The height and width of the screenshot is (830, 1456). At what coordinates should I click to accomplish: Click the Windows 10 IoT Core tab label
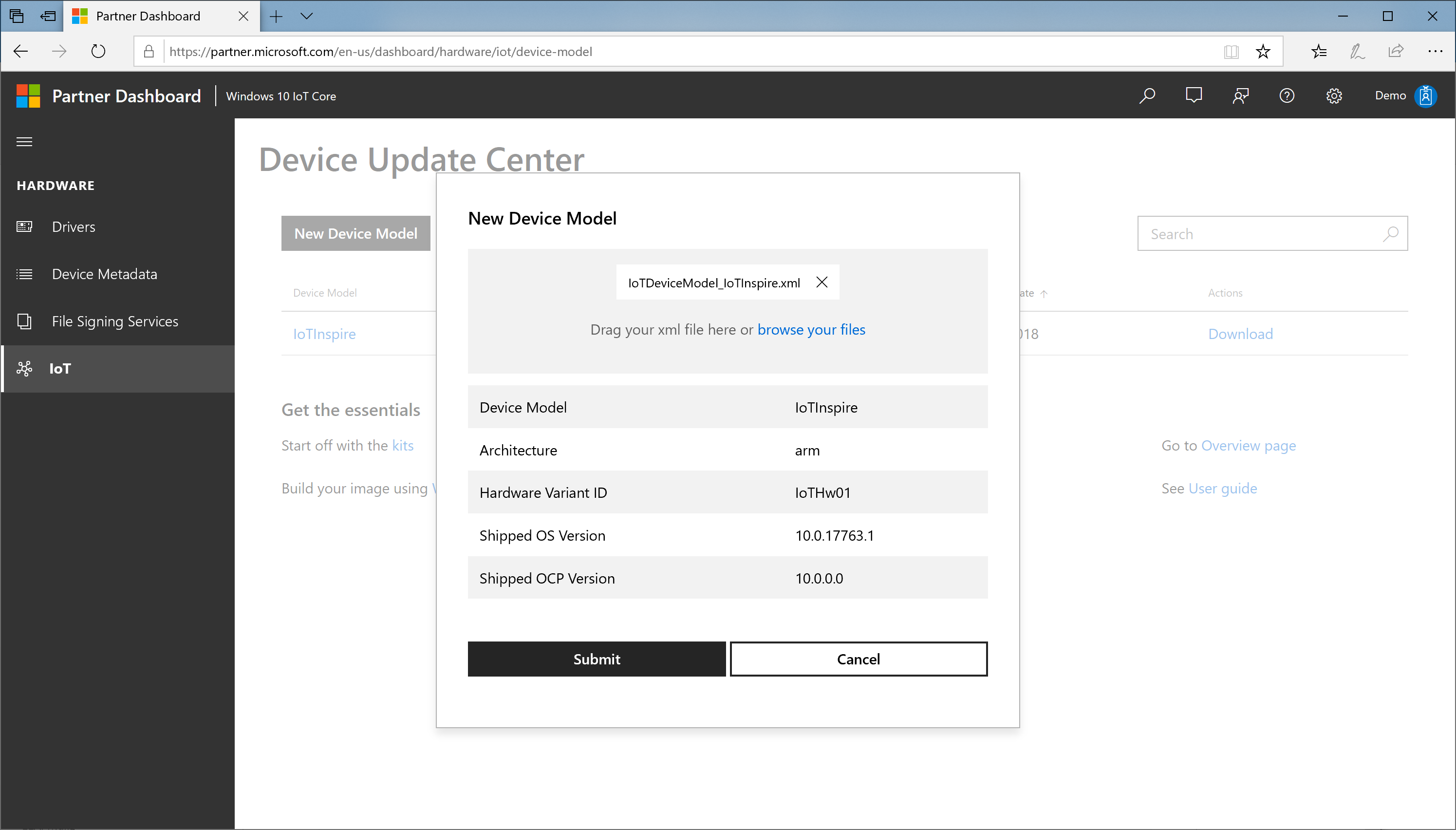[x=281, y=96]
